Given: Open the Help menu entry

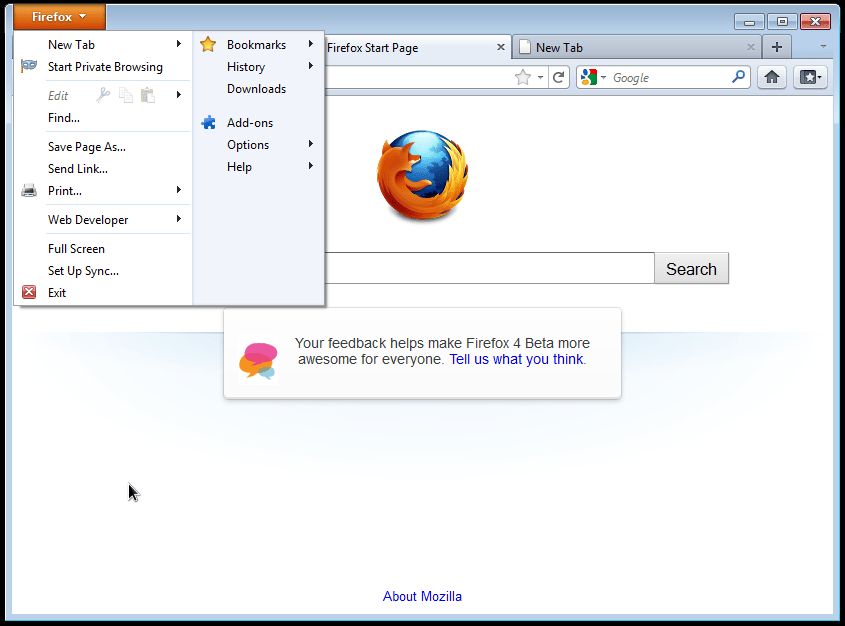Looking at the screenshot, I should (x=239, y=167).
